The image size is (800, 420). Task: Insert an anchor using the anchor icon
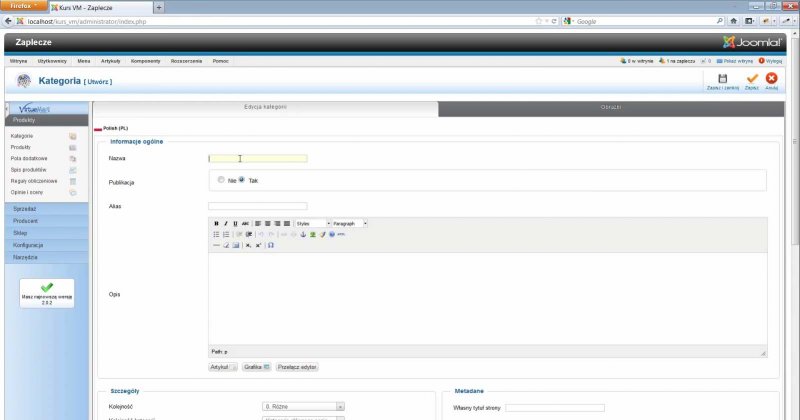[x=304, y=234]
